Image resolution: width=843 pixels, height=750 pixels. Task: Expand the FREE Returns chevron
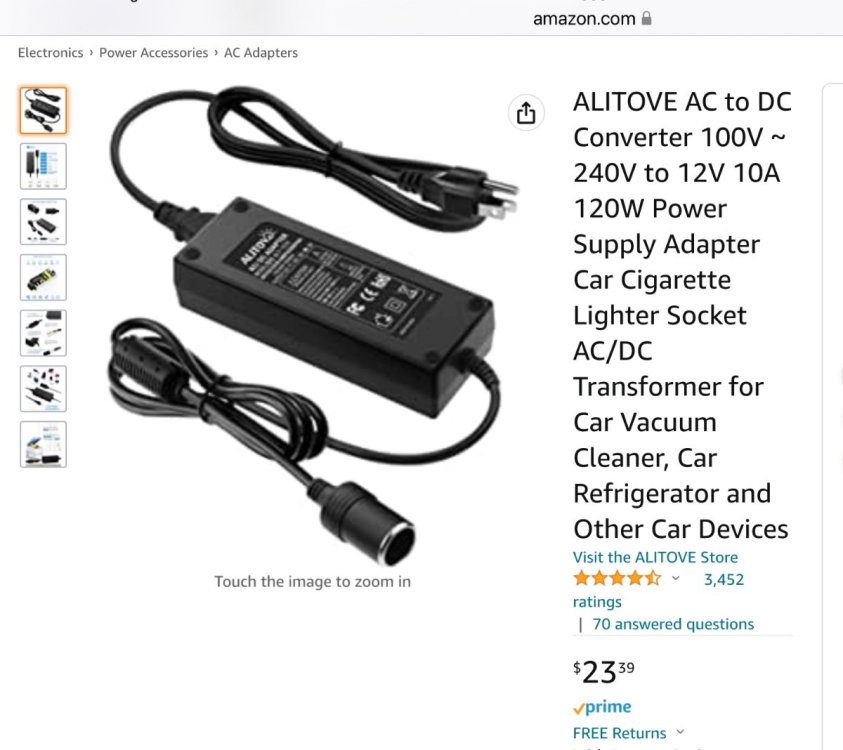tap(680, 732)
